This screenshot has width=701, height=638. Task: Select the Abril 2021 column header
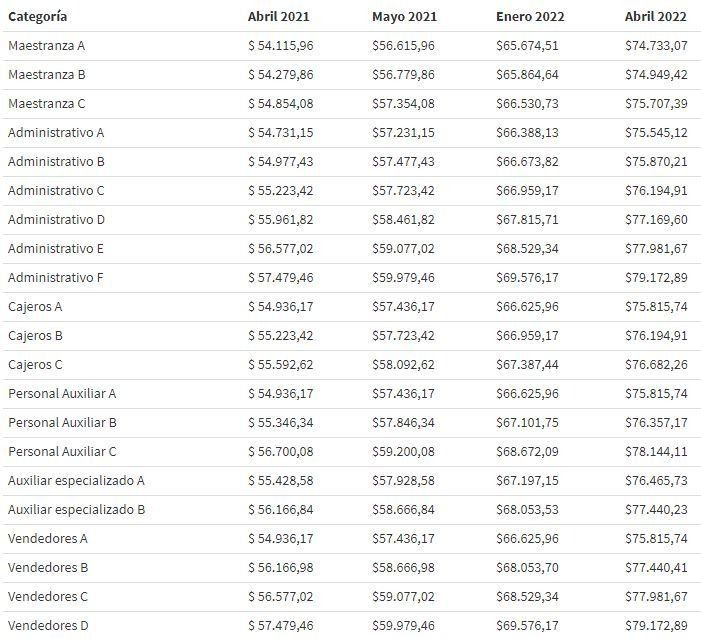coord(277,17)
